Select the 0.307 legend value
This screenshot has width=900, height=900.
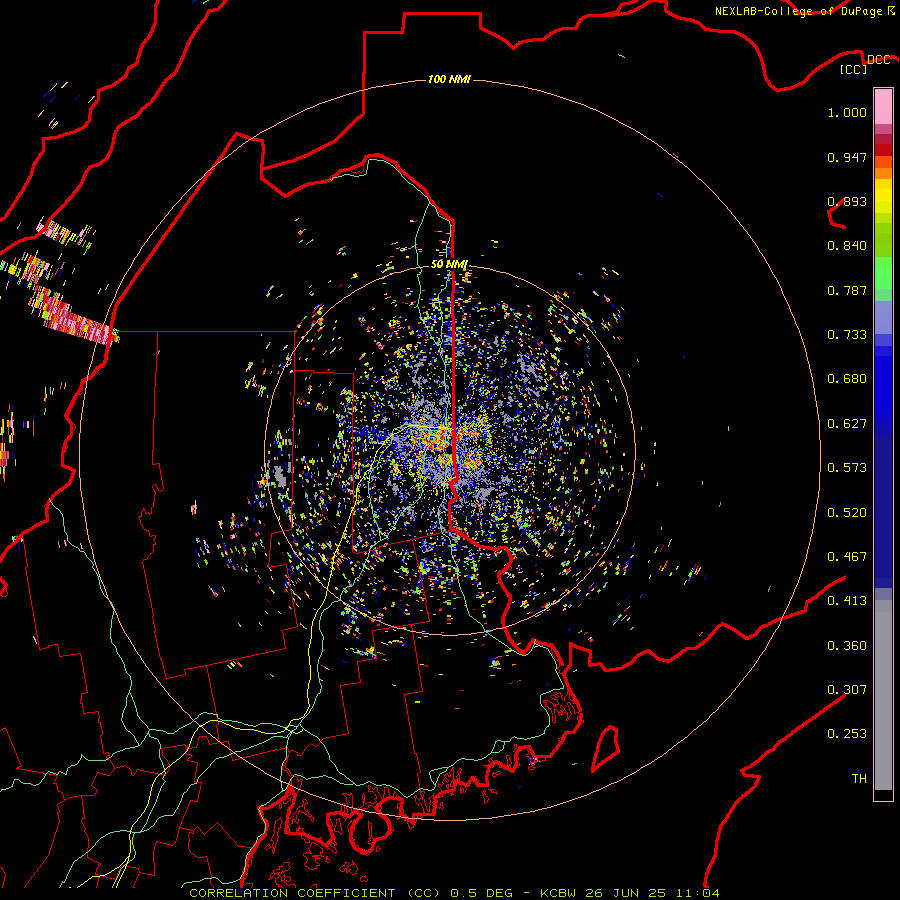click(x=847, y=690)
